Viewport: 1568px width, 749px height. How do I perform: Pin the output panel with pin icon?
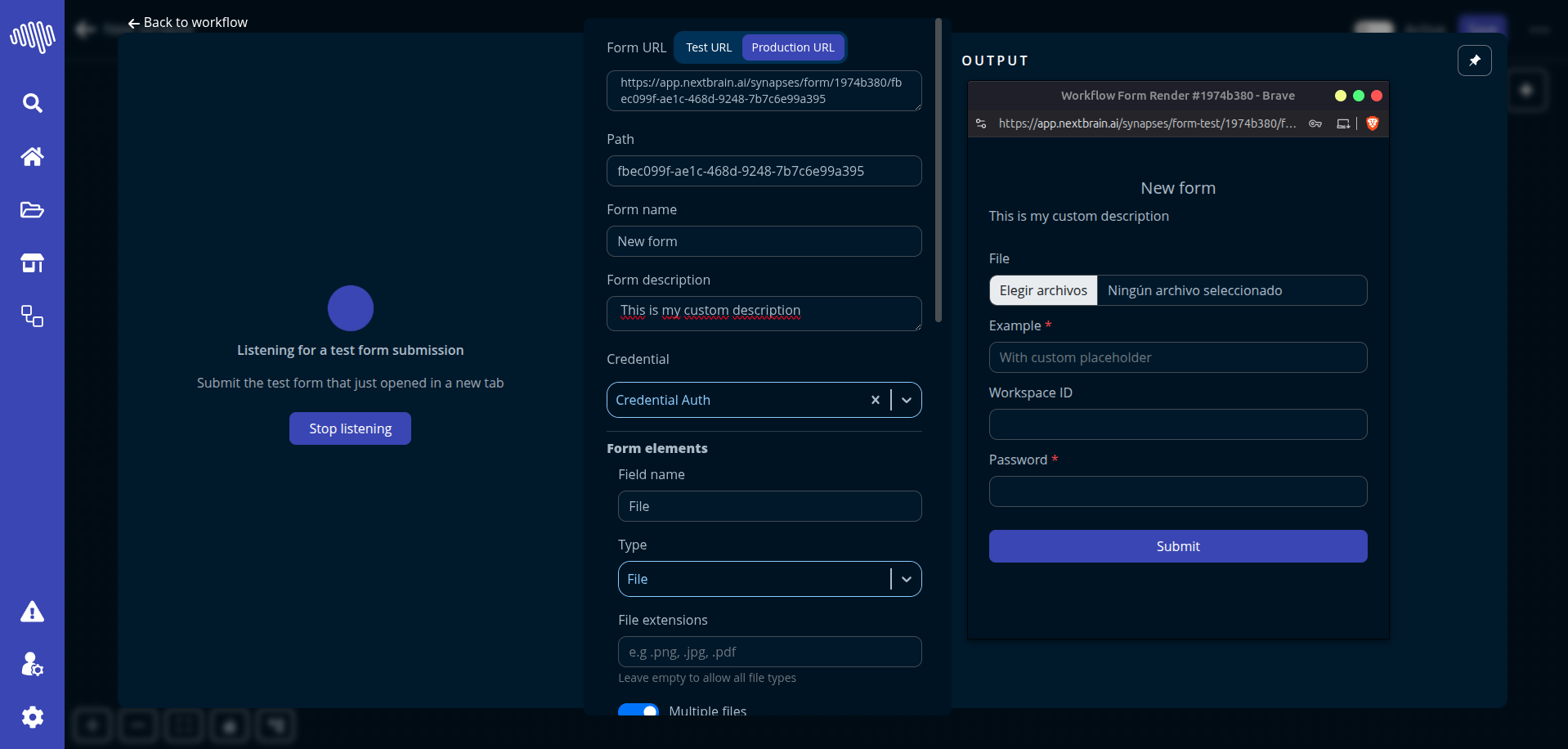point(1474,61)
